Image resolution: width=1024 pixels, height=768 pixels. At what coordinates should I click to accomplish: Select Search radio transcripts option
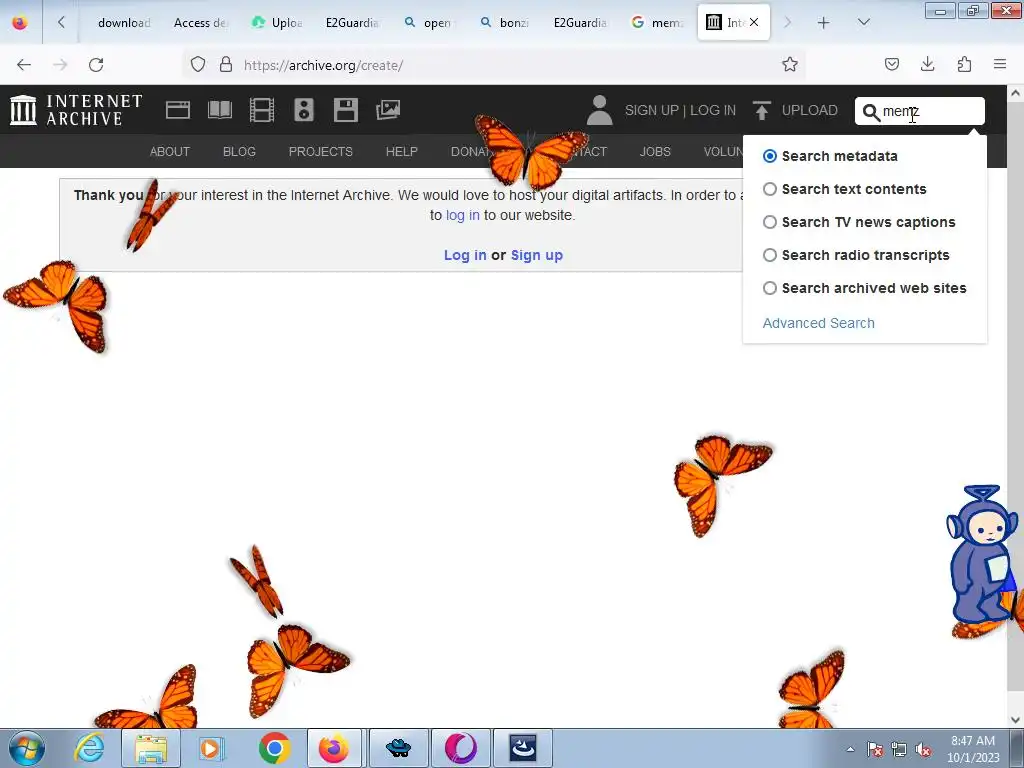tap(770, 255)
